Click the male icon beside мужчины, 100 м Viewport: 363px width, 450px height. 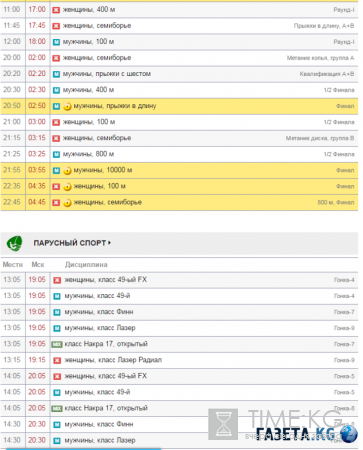pos(56,42)
